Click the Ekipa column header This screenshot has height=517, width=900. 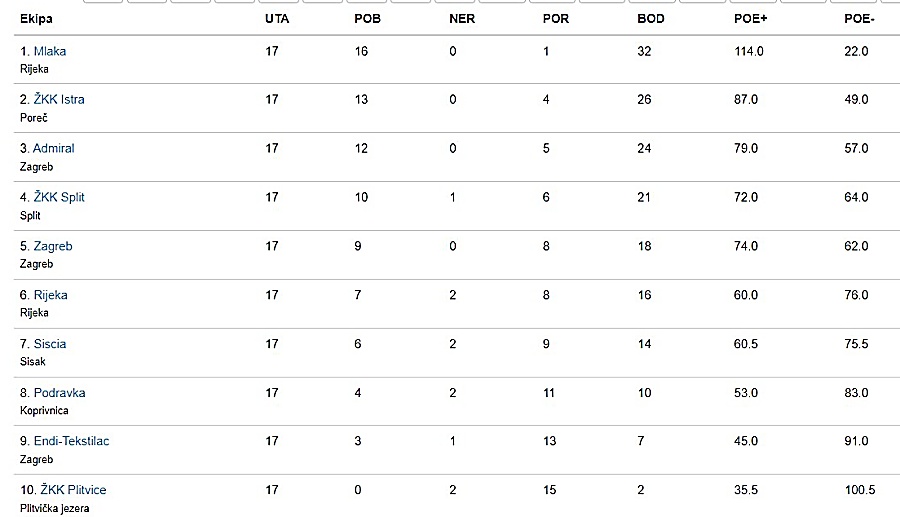click(36, 19)
